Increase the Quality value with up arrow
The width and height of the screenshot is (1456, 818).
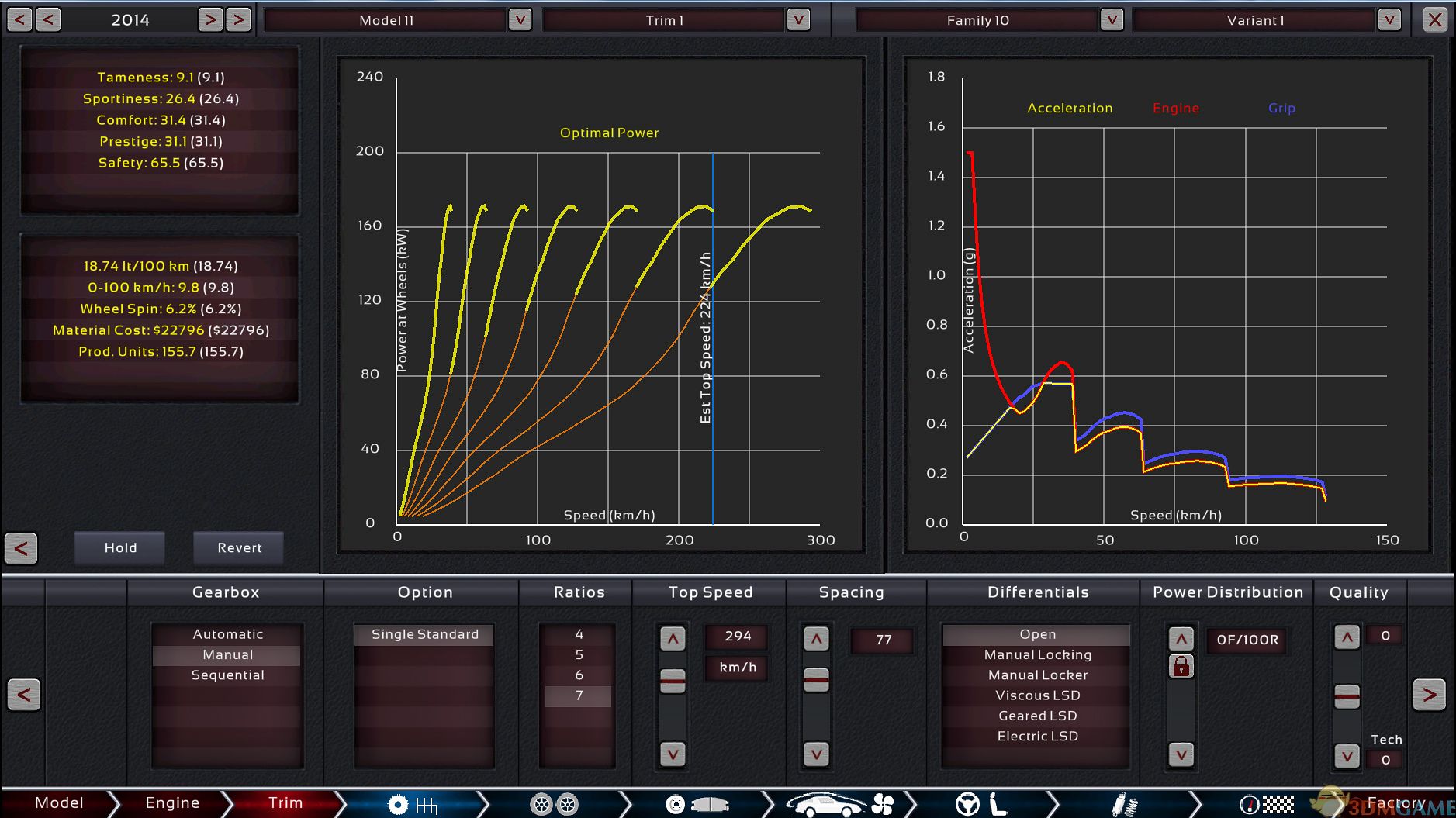1347,638
